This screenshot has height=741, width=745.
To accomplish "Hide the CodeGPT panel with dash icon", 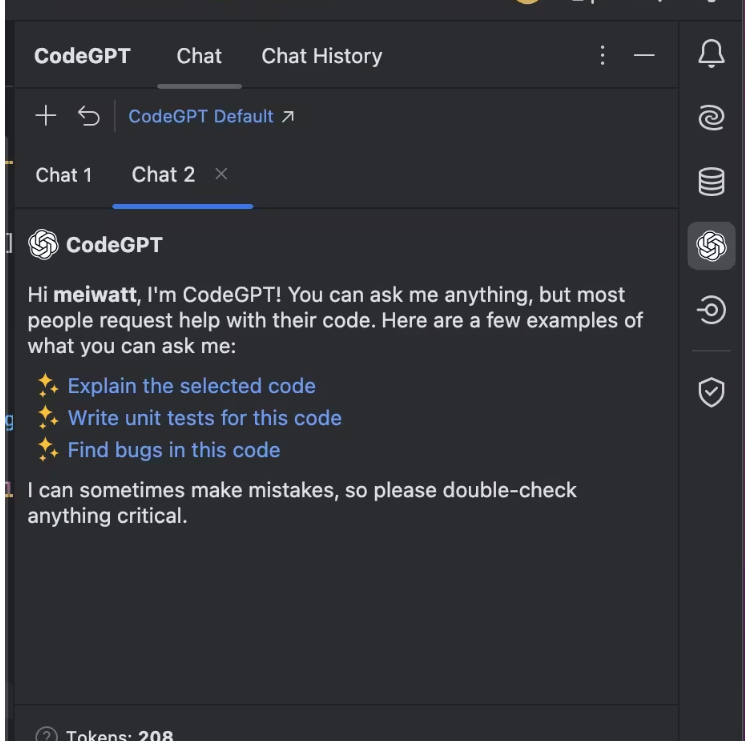I will click(x=645, y=56).
